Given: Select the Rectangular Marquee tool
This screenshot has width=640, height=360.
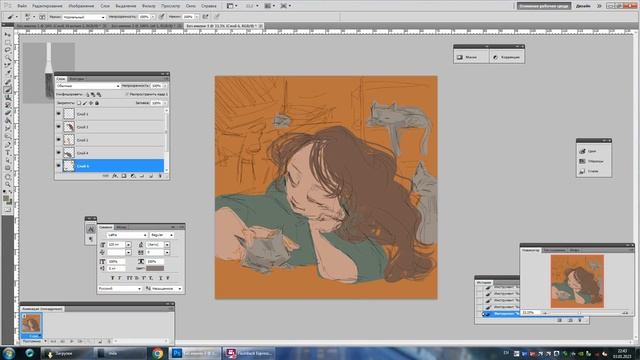Looking at the screenshot, I should [x=7, y=42].
